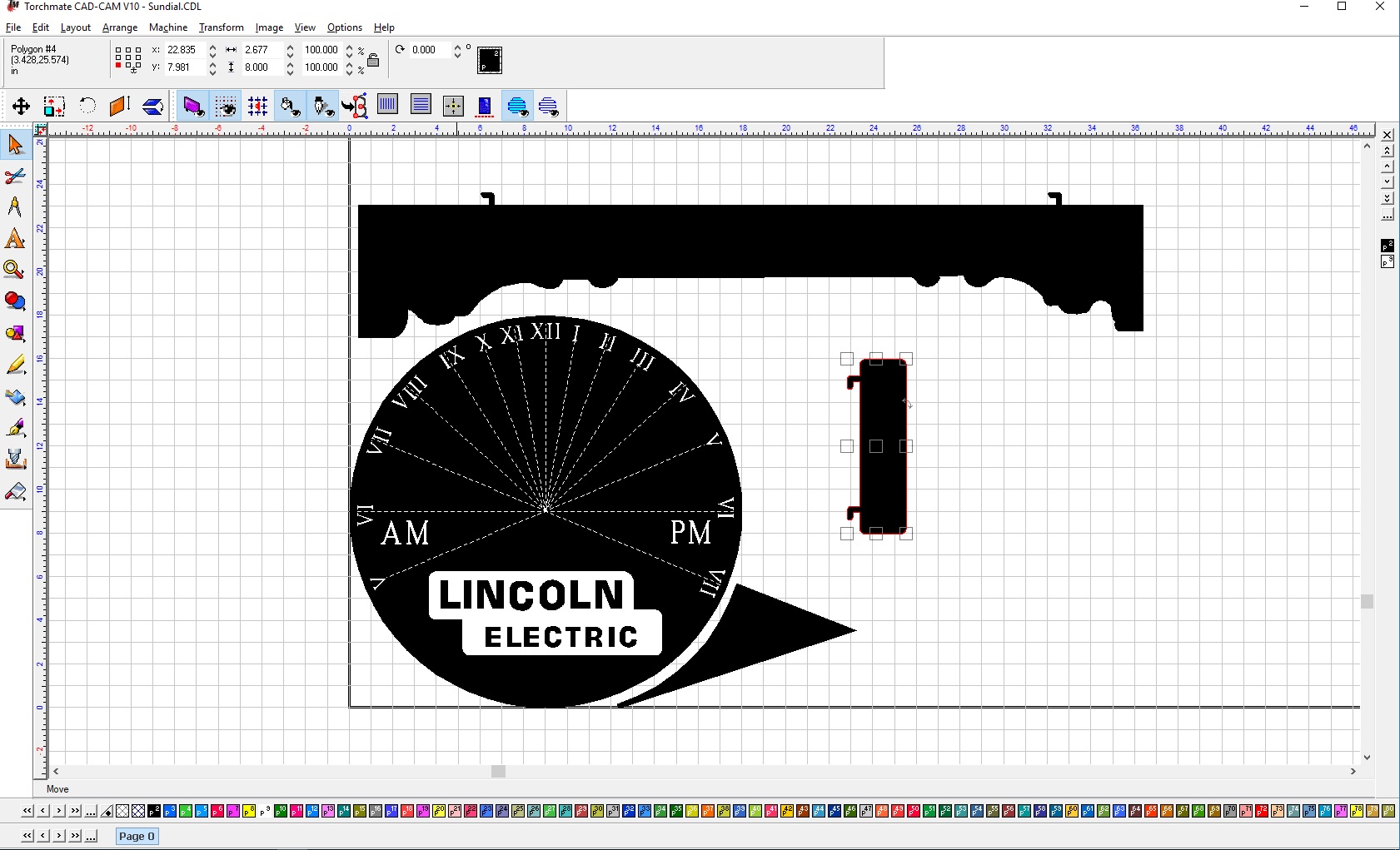Pick the orange Shear tool
This screenshot has width=1400, height=850.
click(120, 106)
